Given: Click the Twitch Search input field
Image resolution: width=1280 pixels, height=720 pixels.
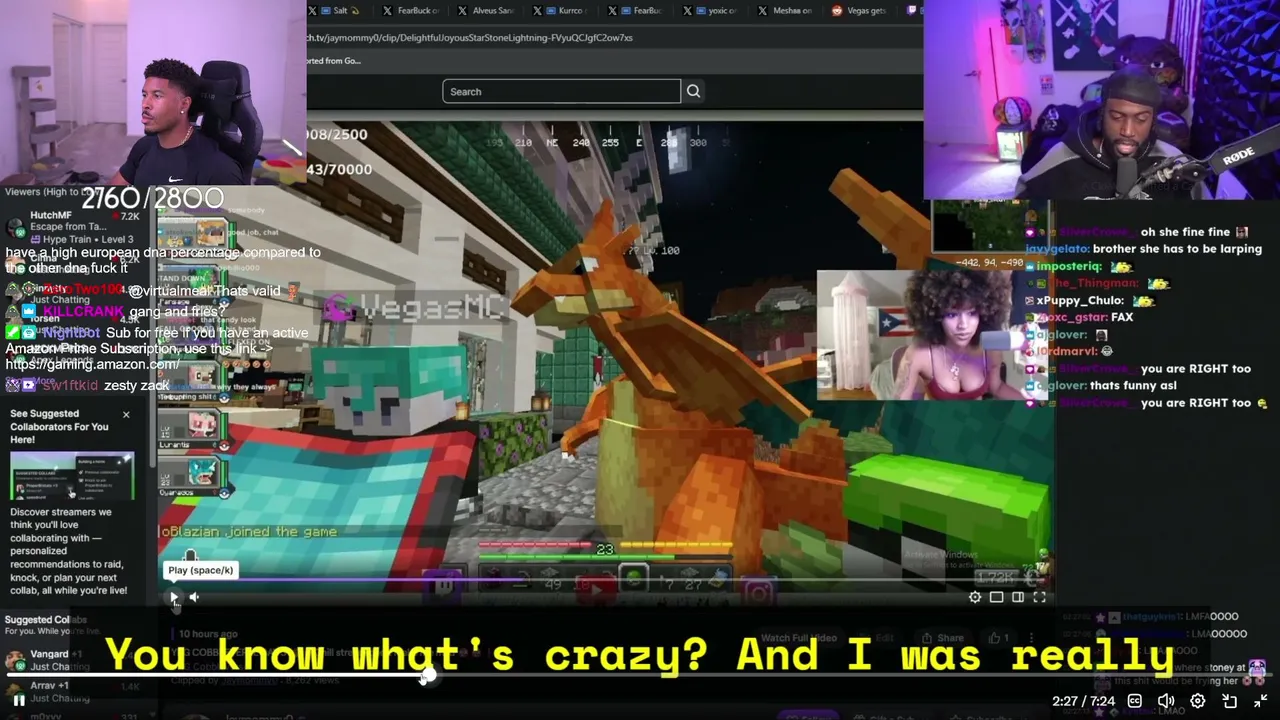Looking at the screenshot, I should 561,91.
